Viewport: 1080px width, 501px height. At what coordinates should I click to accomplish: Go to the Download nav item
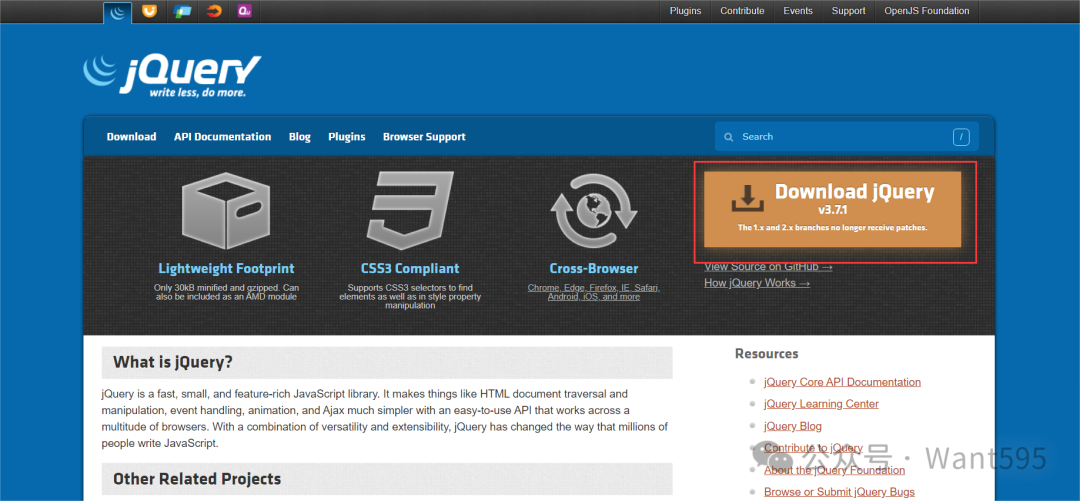pos(132,136)
